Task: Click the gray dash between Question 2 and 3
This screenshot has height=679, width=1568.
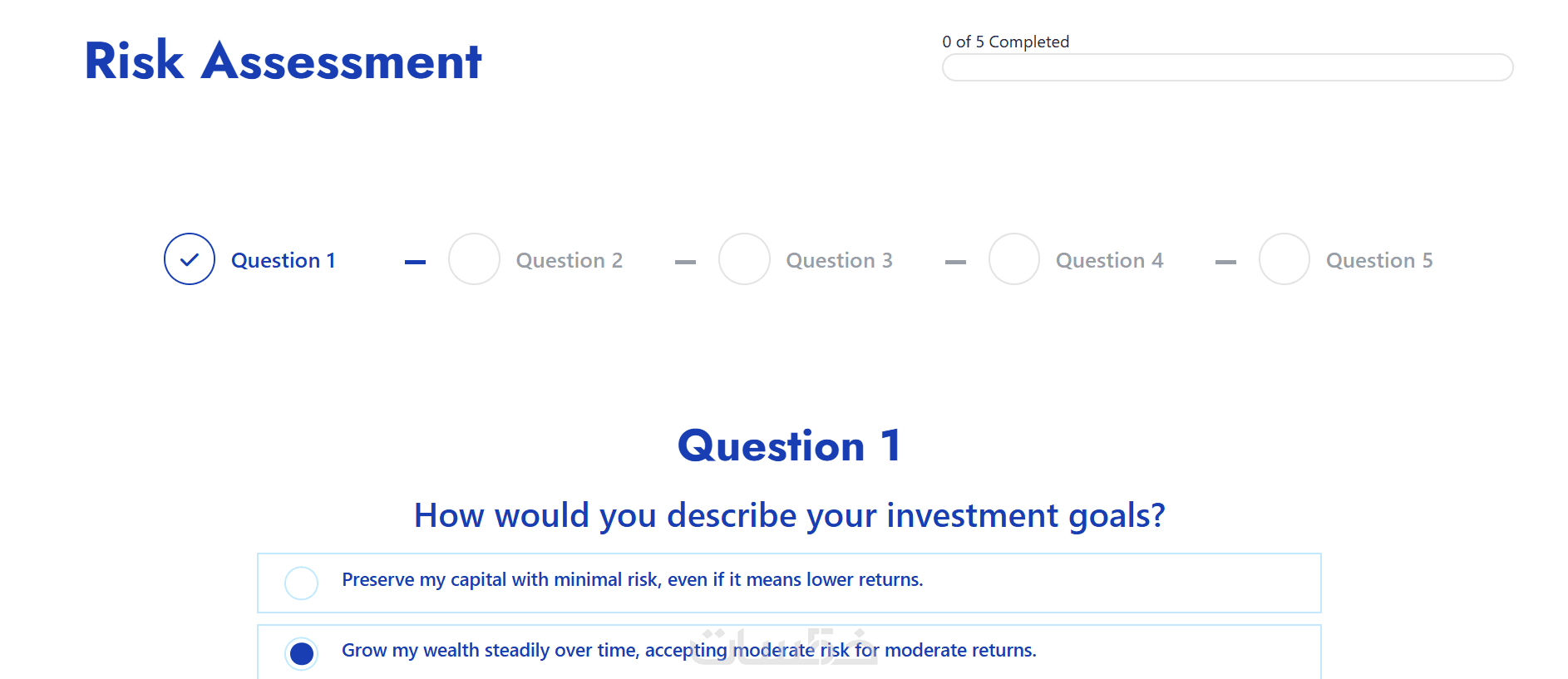Action: point(685,262)
